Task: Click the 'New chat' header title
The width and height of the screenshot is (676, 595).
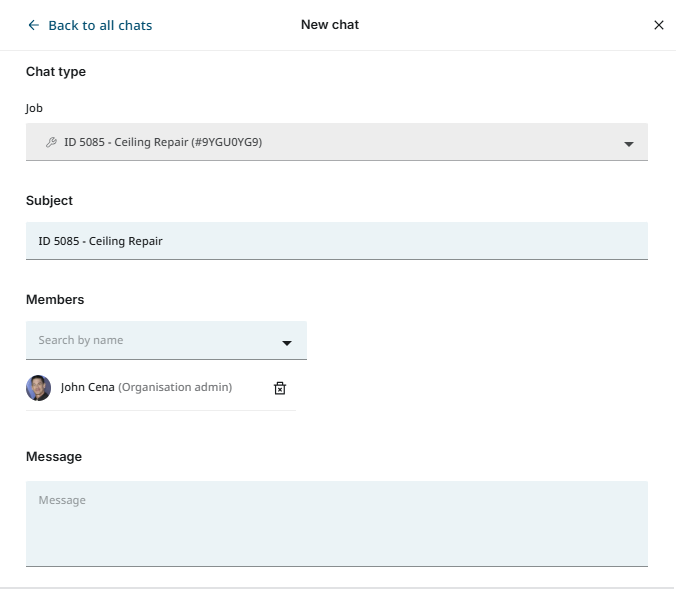Action: pyautogui.click(x=330, y=24)
